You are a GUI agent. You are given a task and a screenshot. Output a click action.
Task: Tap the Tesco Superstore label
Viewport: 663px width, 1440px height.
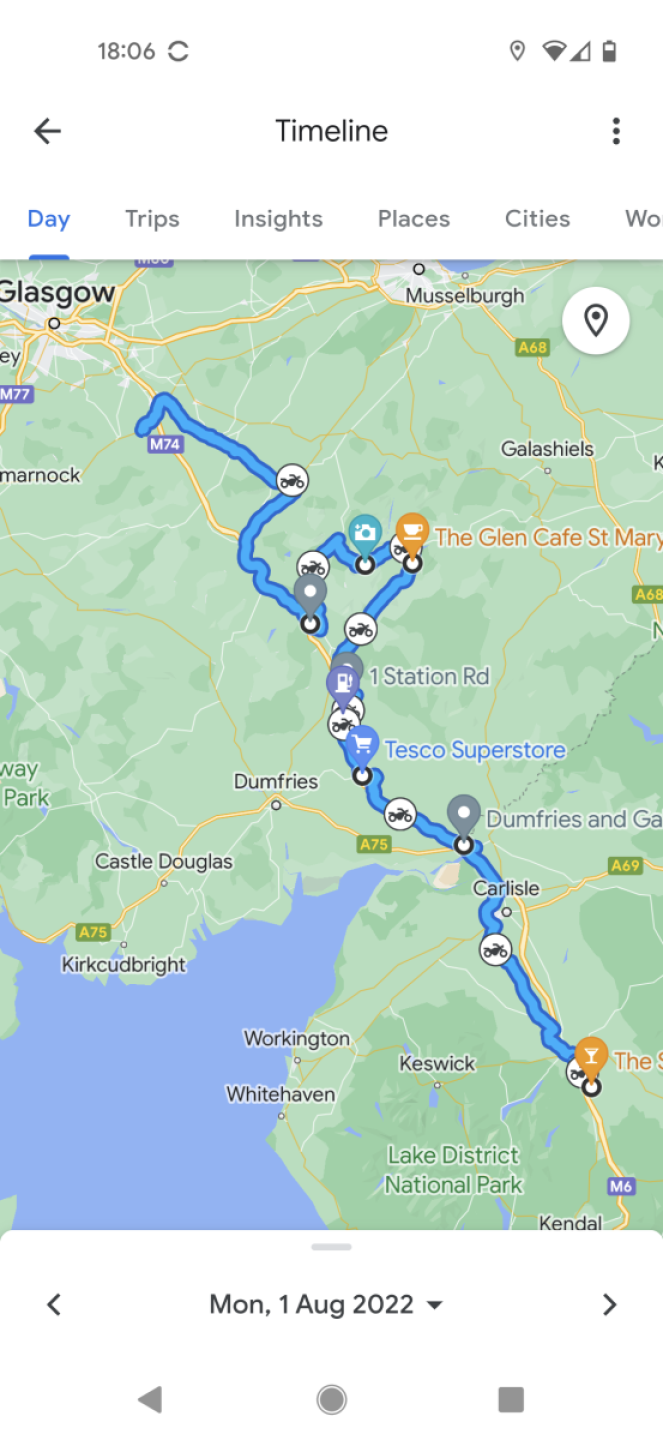click(475, 750)
